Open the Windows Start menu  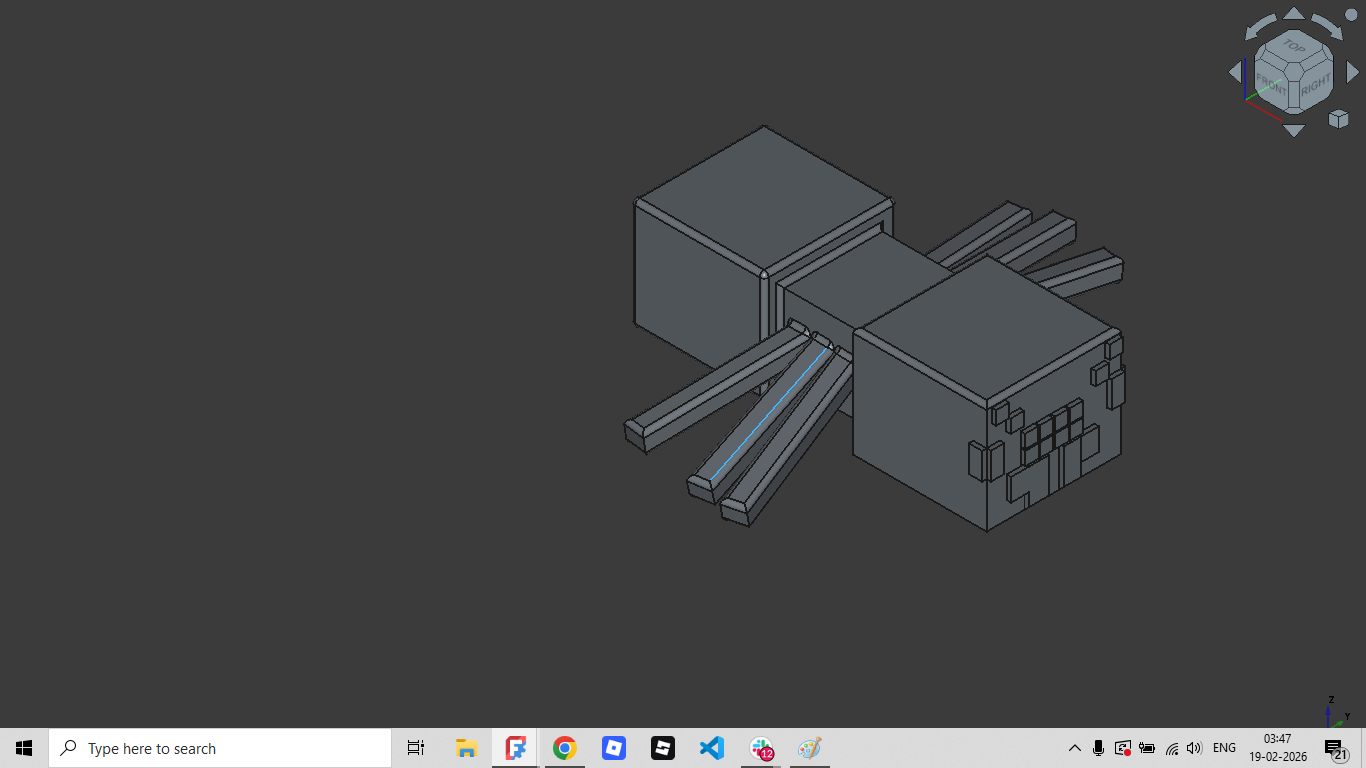click(x=24, y=748)
